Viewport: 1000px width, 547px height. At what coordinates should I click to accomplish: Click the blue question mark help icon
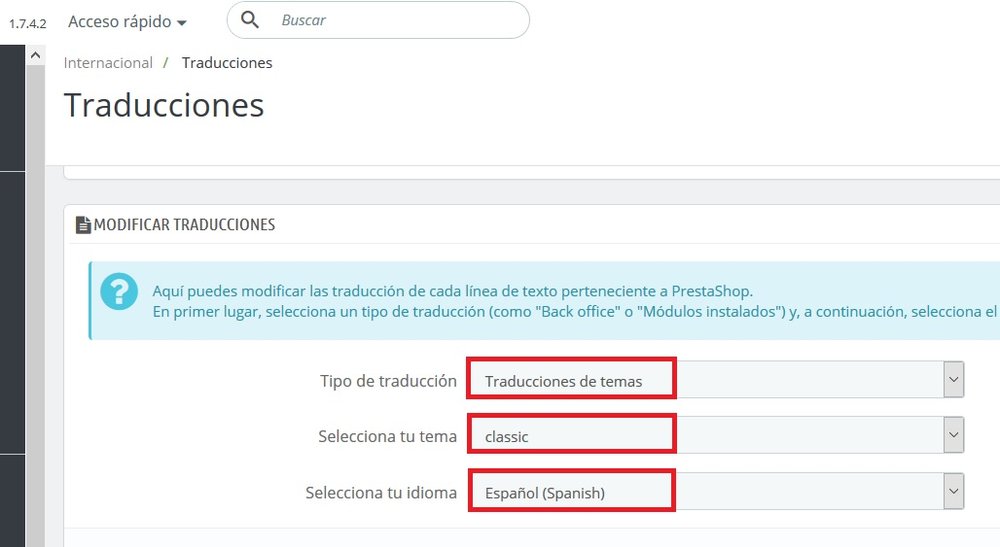(120, 292)
